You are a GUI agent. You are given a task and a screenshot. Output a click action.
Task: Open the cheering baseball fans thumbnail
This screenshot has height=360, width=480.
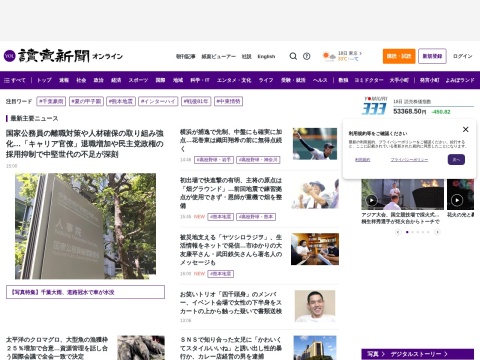(x=315, y=194)
